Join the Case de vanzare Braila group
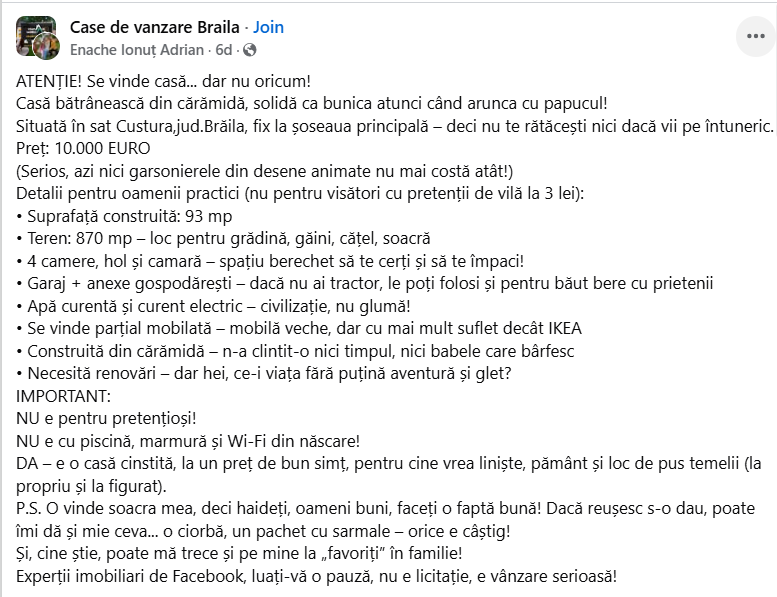777x597 pixels. 268,27
